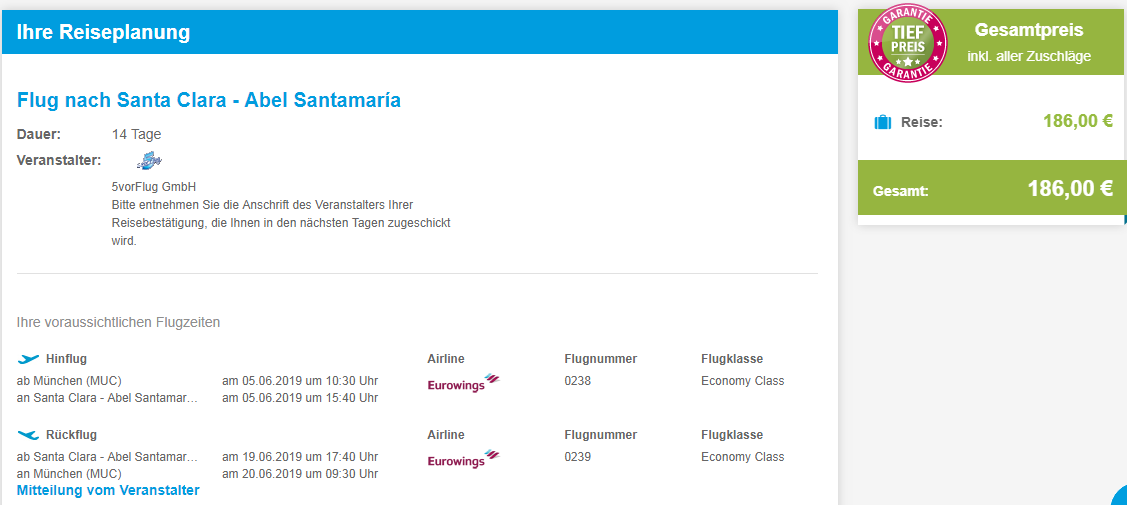
Task: Click the Gesamt total price 186,00 €
Action: [x=1070, y=189]
